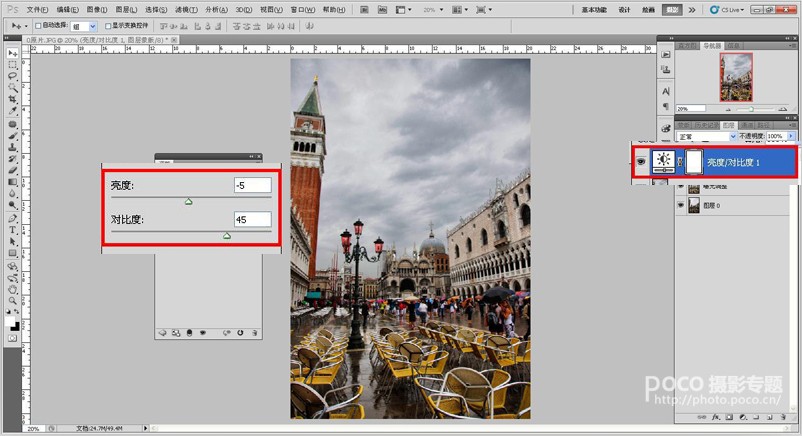Launch Mini Bridge from the application bar
The width and height of the screenshot is (802, 436).
pos(382,10)
